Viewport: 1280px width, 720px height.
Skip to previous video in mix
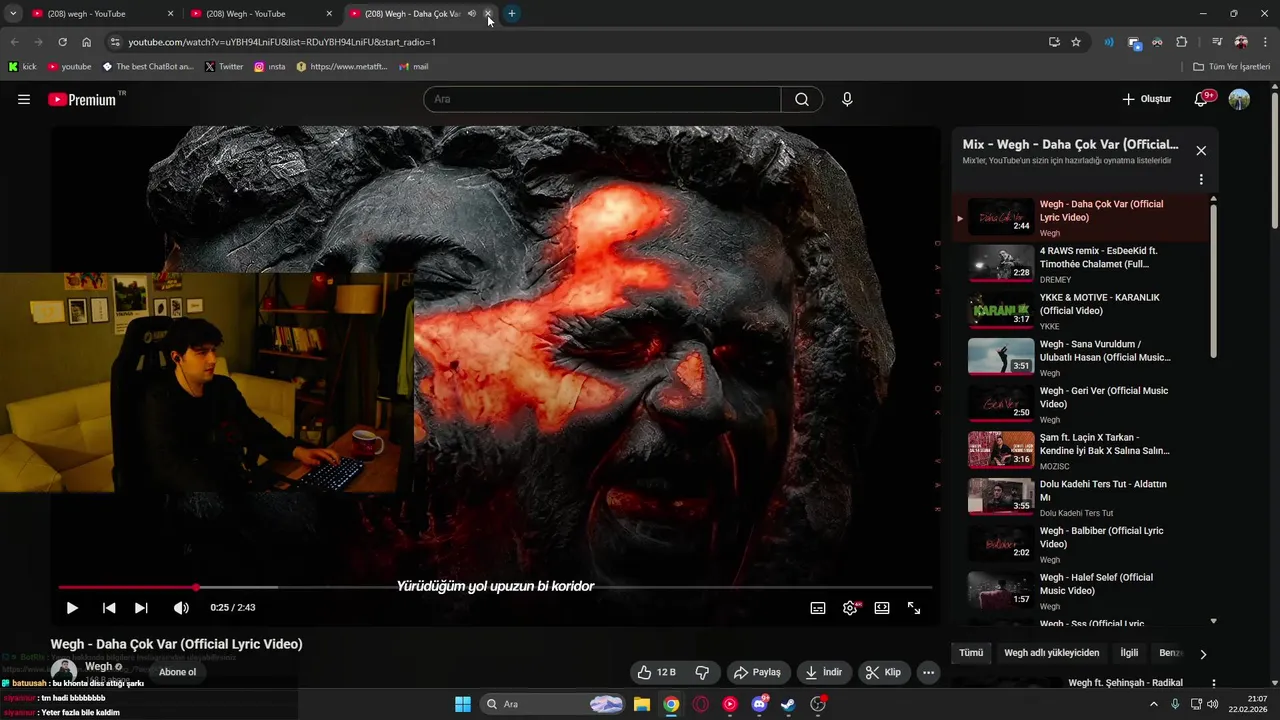click(109, 608)
